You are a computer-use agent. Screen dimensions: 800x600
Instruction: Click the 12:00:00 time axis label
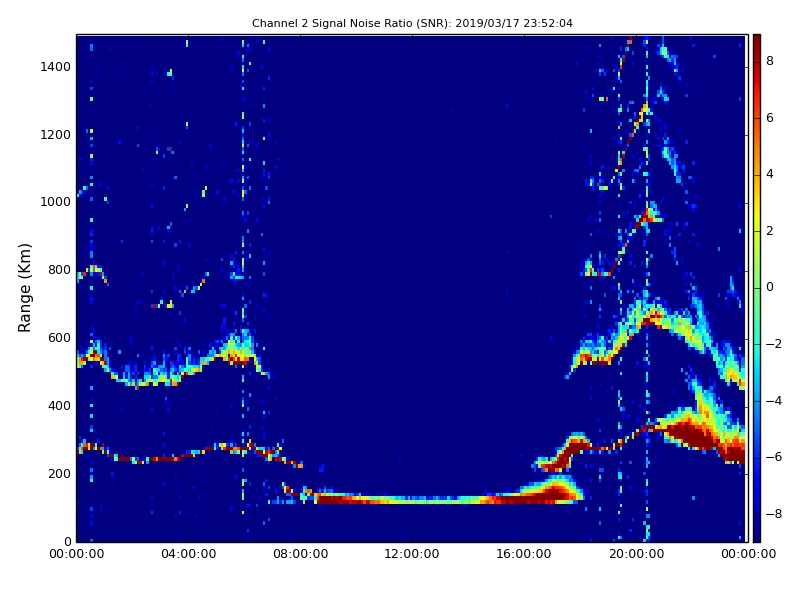coord(412,554)
